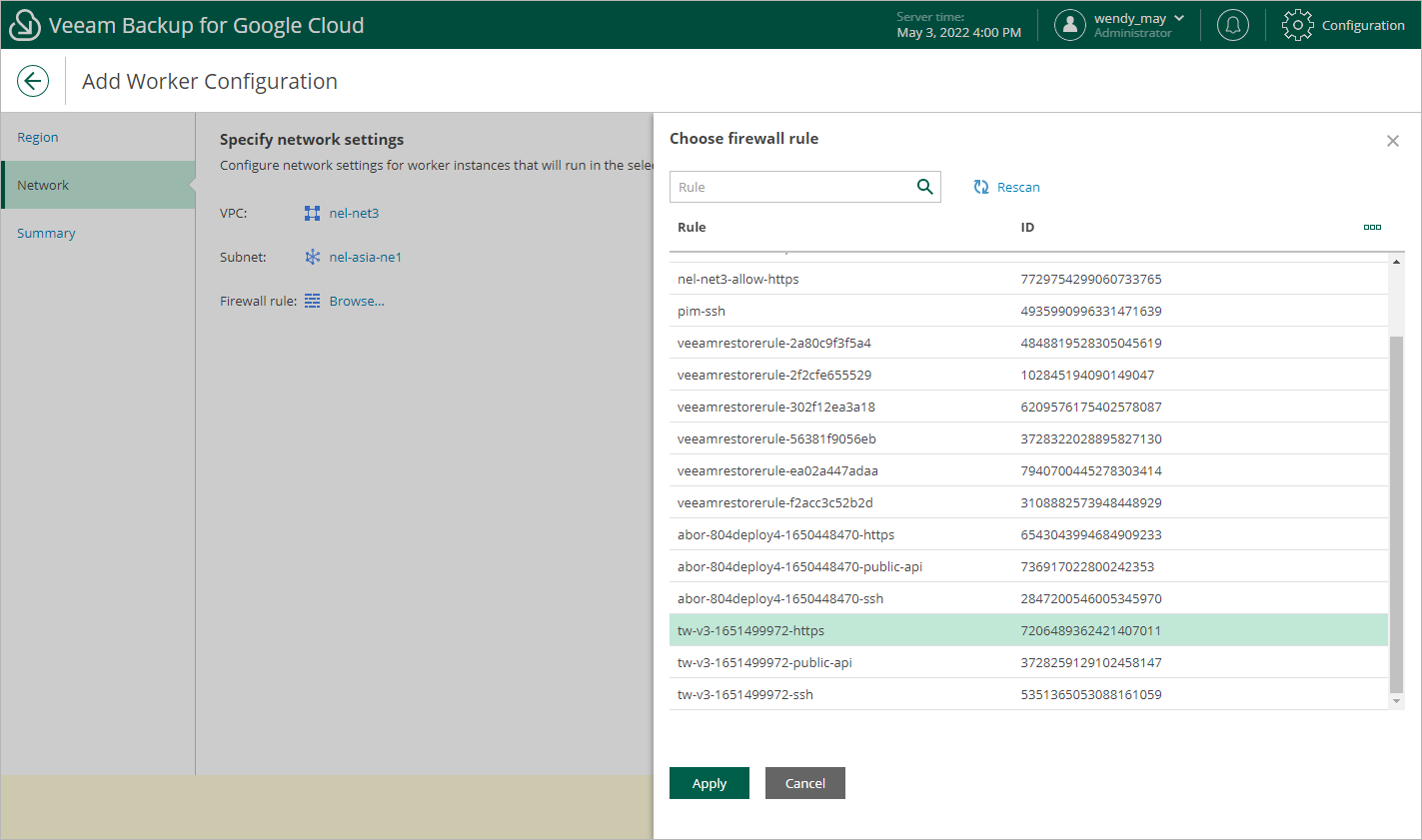Open the nel-asia-ne1 subnet link
The height and width of the screenshot is (840, 1422).
[366, 257]
